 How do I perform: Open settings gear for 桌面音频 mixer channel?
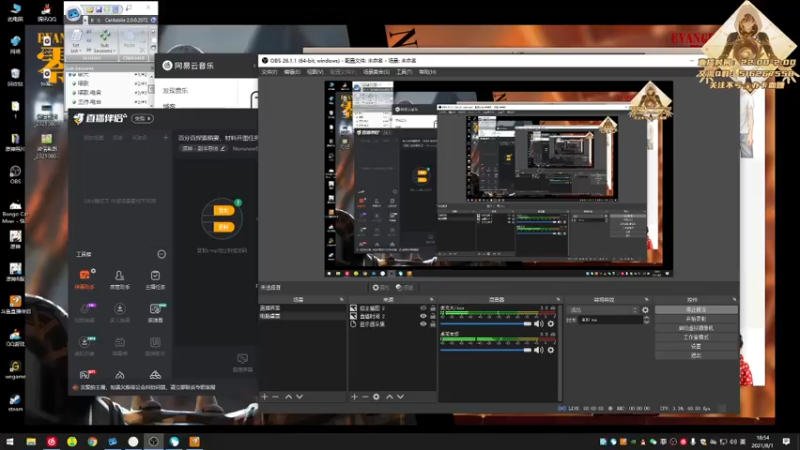pyautogui.click(x=551, y=350)
